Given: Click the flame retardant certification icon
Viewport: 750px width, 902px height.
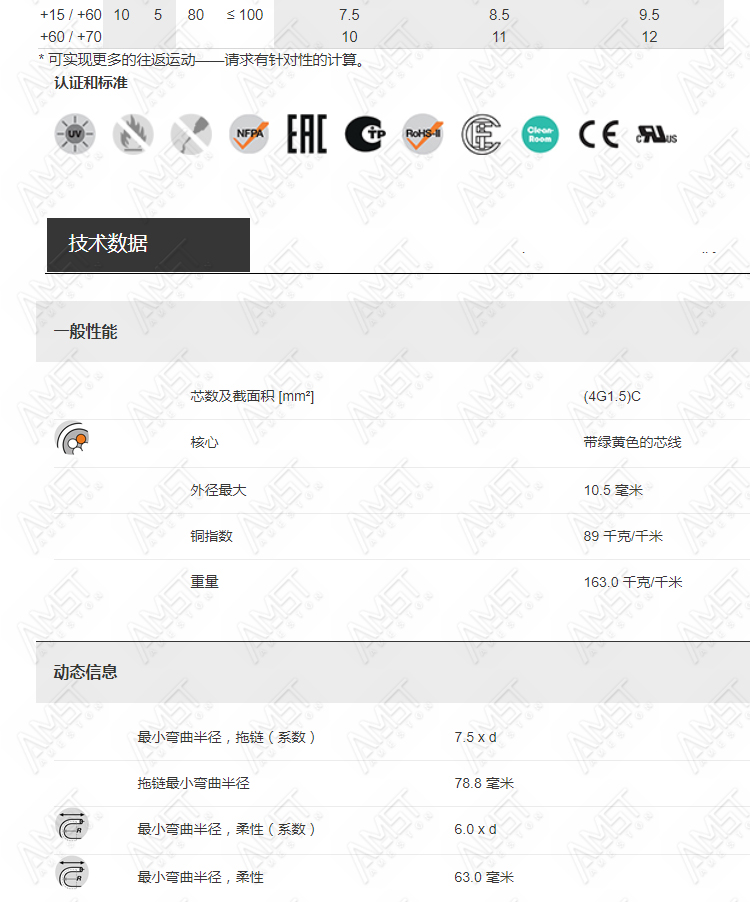Looking at the screenshot, I should click(133, 134).
